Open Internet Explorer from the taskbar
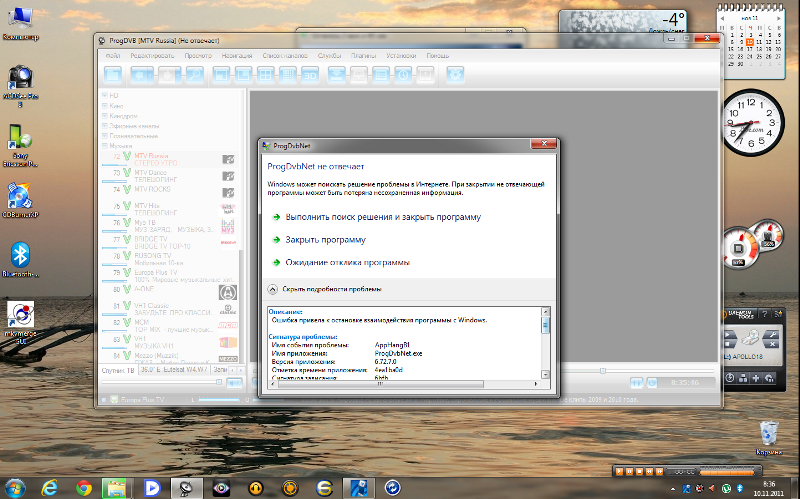Image resolution: width=800 pixels, height=499 pixels. pyautogui.click(x=50, y=487)
